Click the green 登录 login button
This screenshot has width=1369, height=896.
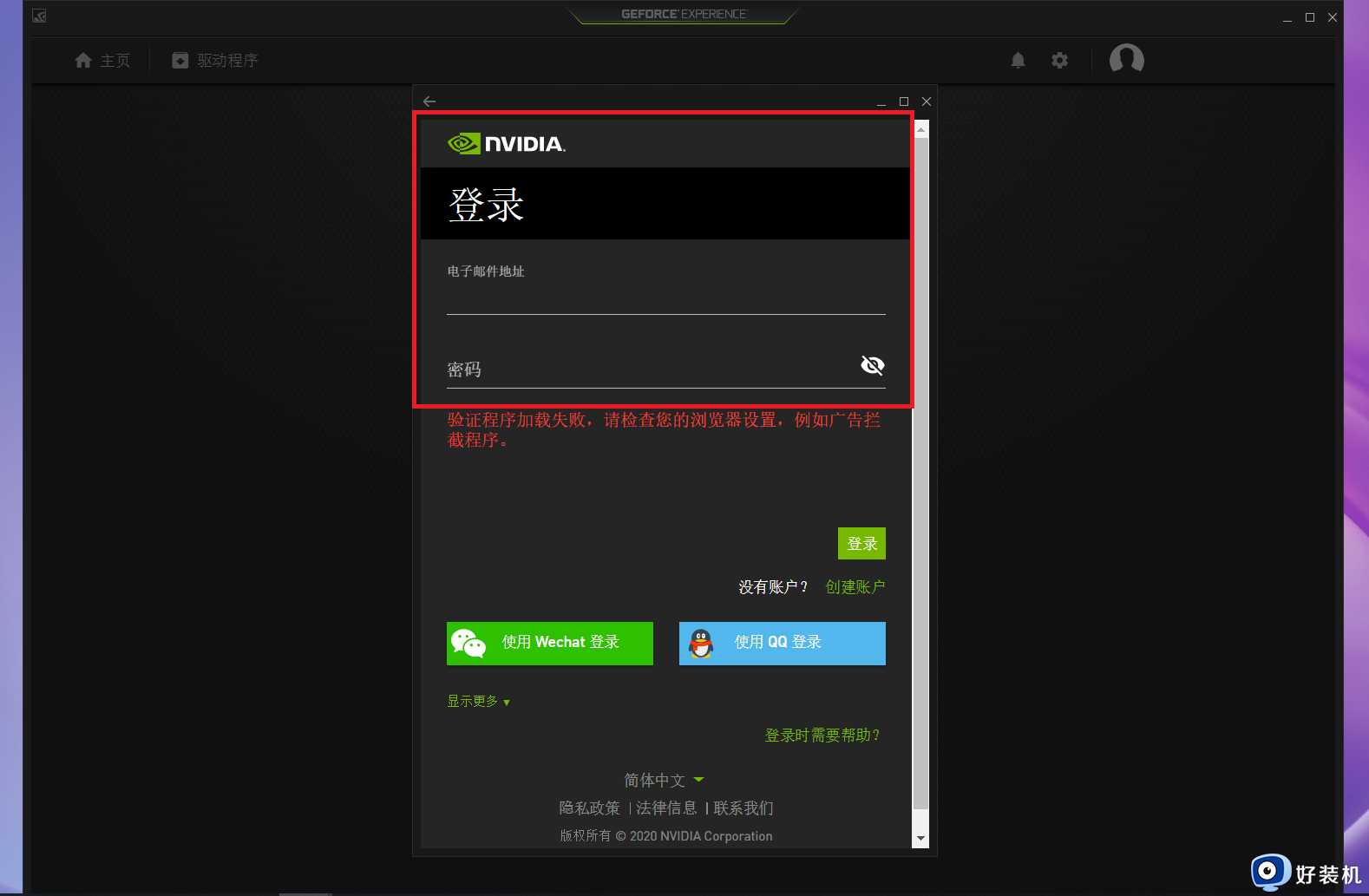(x=861, y=543)
